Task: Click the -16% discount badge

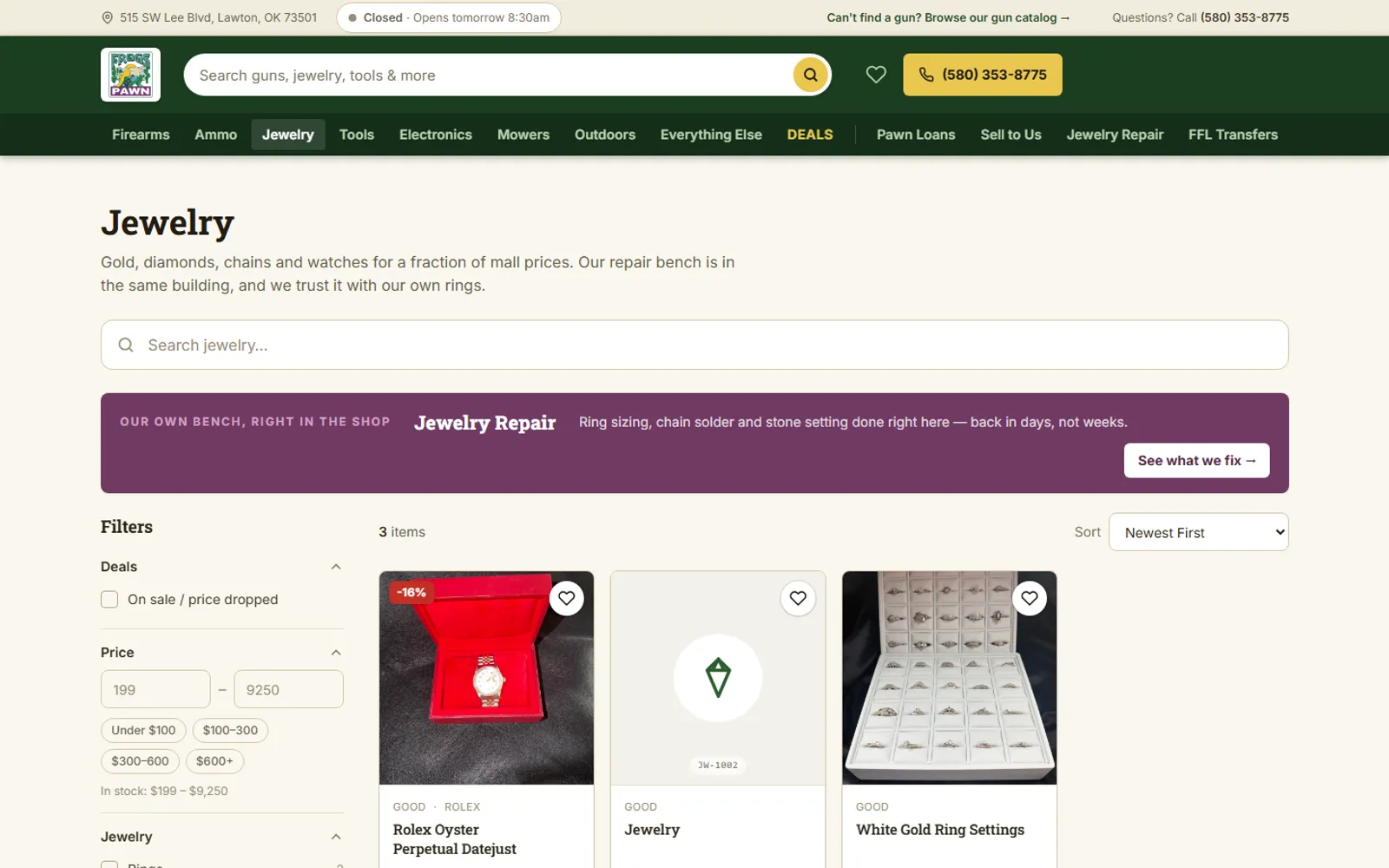Action: pyautogui.click(x=411, y=593)
